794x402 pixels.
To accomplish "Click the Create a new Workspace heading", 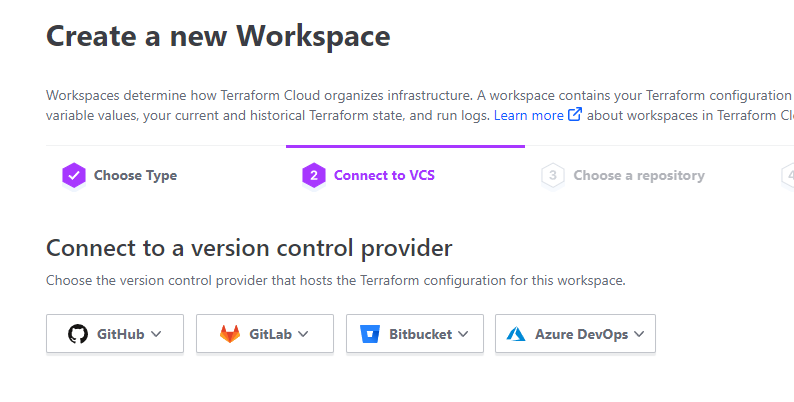I will [218, 37].
